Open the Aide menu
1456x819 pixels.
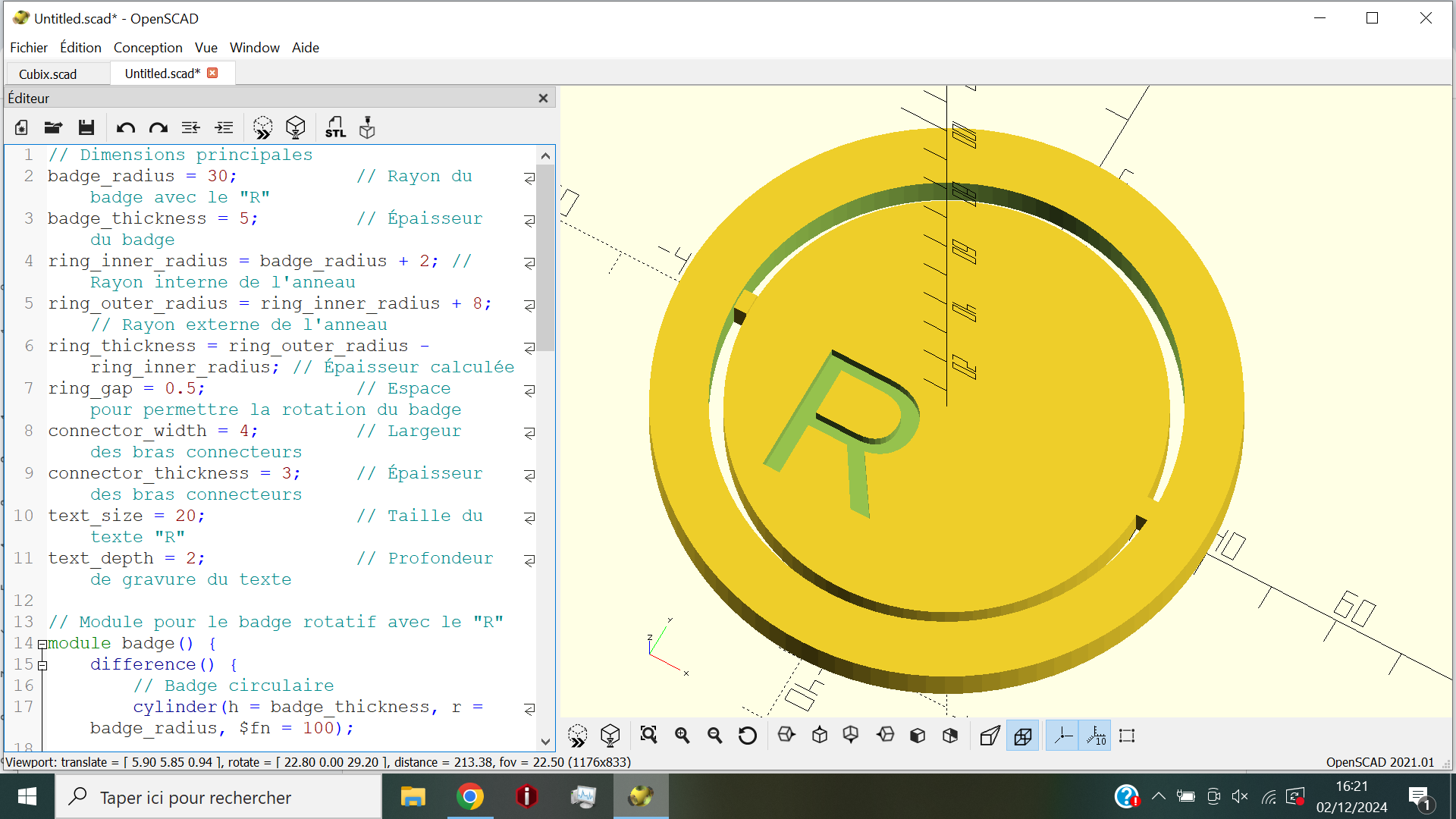tap(306, 48)
